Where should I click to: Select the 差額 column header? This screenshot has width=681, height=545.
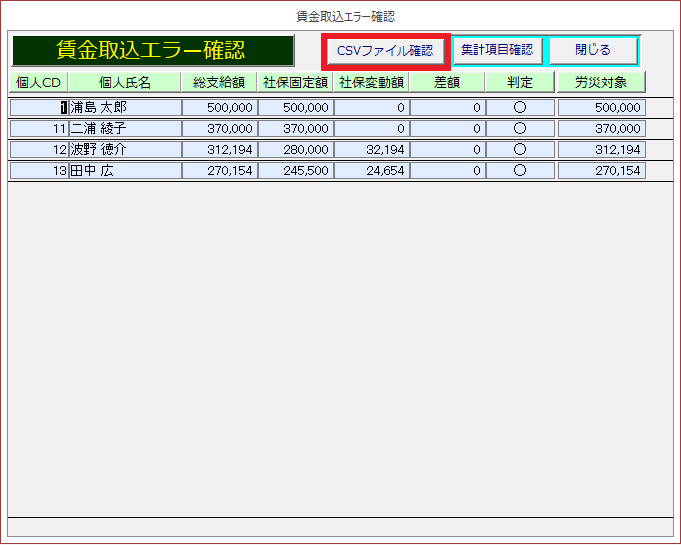tap(446, 82)
